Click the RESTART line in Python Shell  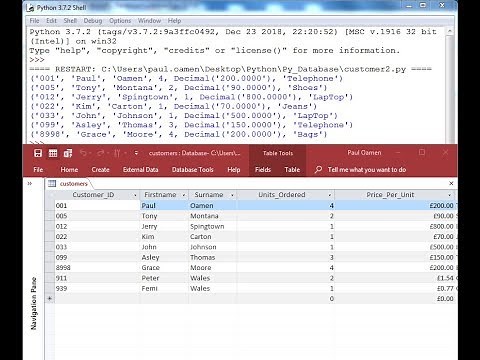(x=231, y=69)
